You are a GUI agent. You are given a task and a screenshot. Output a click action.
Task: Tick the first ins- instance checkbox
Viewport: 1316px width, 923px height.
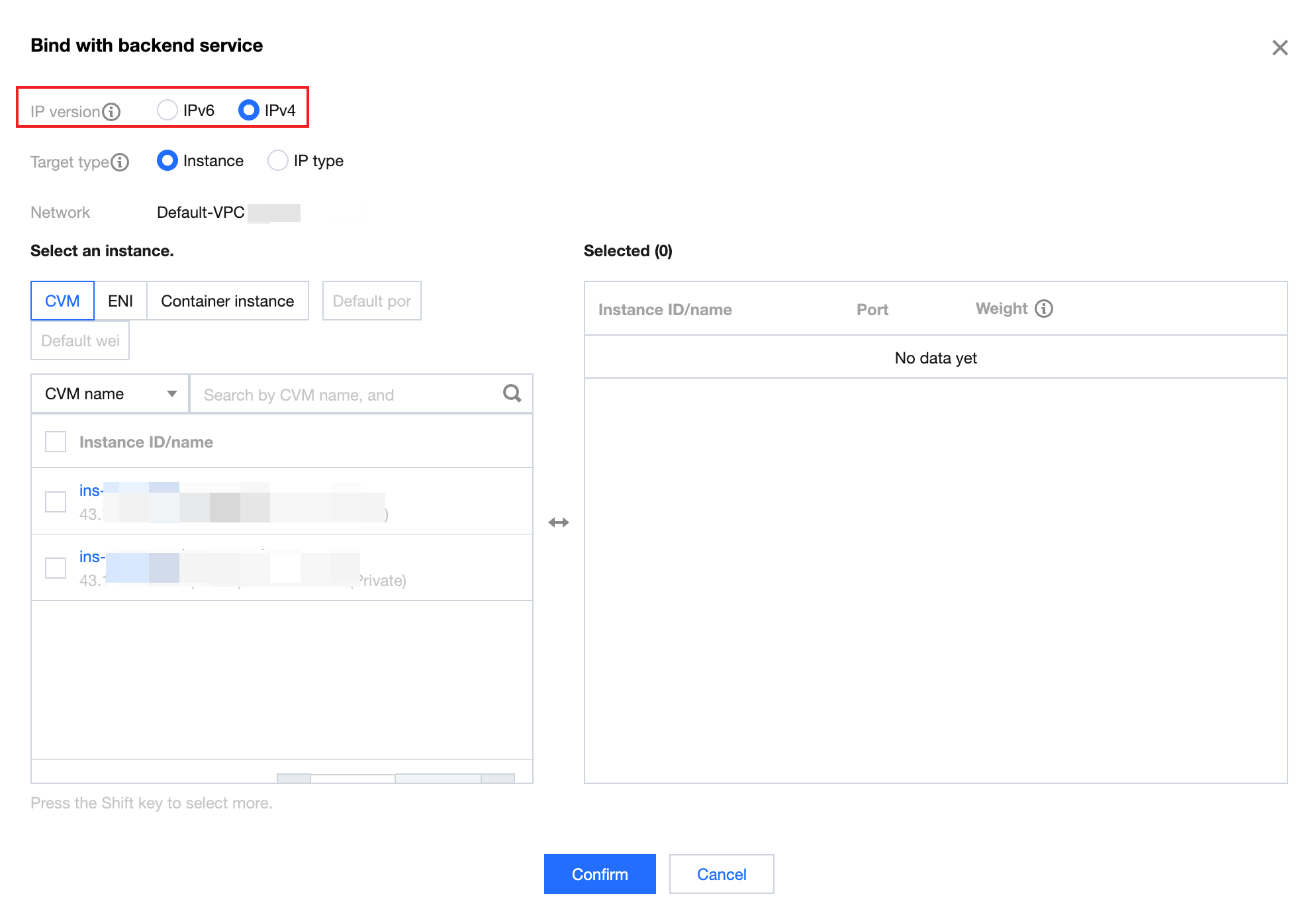[x=56, y=502]
